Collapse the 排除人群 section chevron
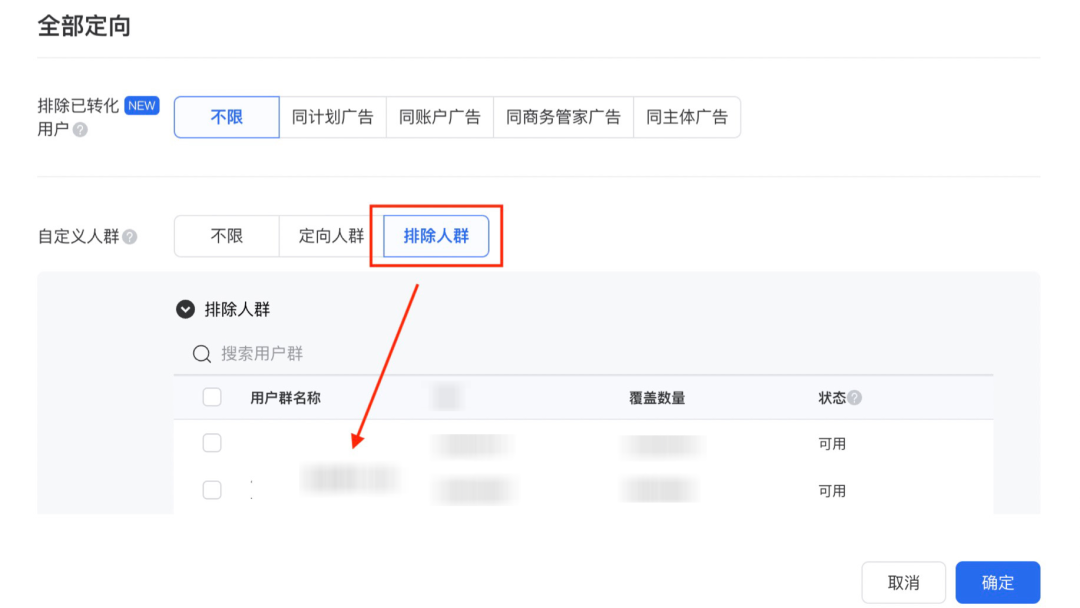 tap(185, 309)
